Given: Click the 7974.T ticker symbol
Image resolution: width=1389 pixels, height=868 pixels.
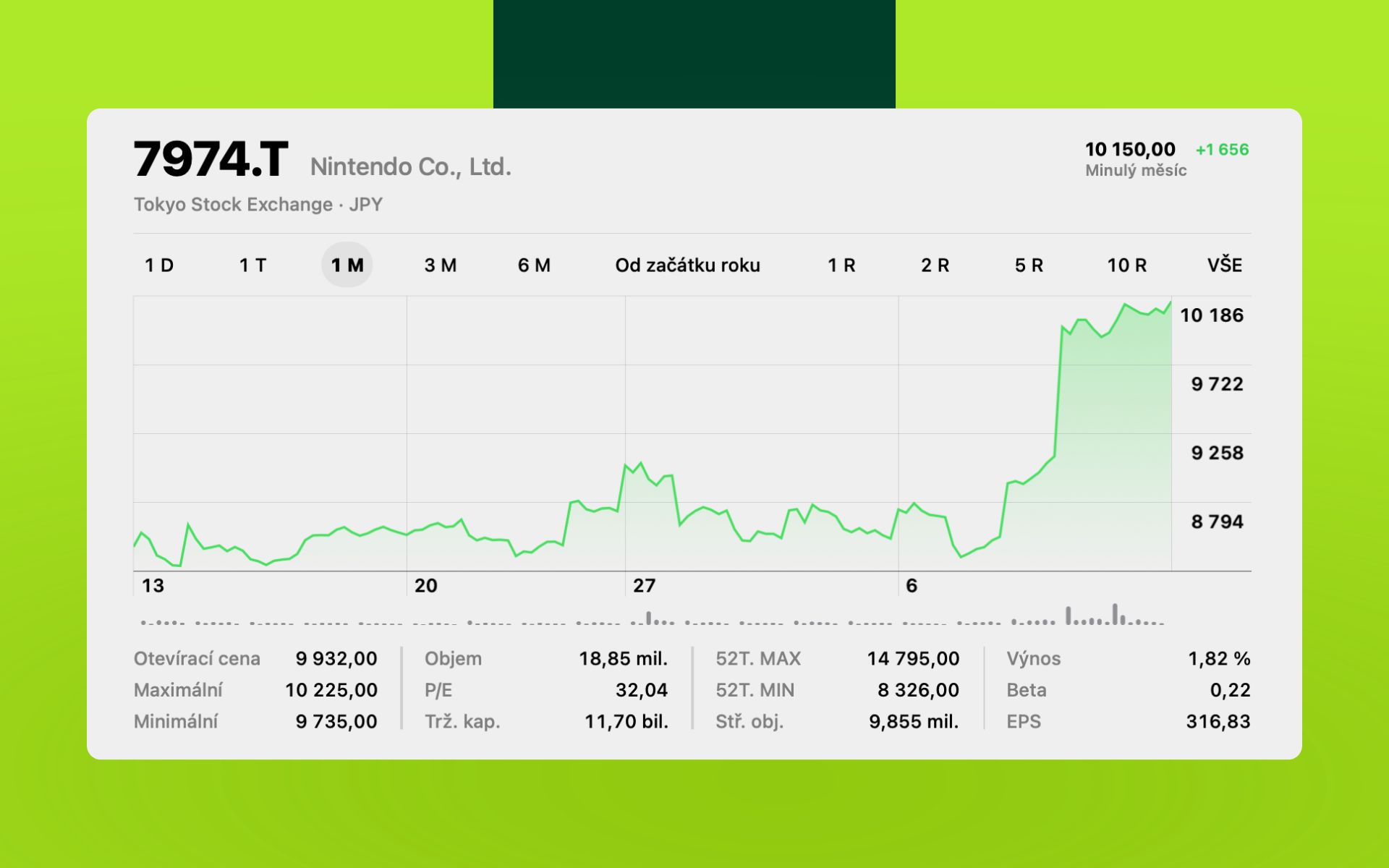Looking at the screenshot, I should (x=211, y=159).
